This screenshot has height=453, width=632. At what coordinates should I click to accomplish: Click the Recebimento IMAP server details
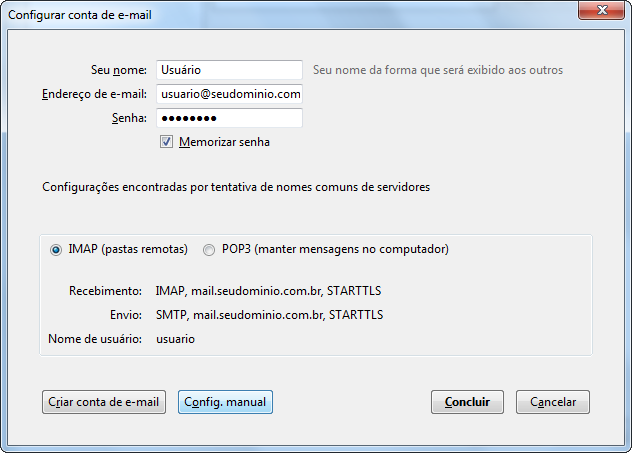(268, 291)
